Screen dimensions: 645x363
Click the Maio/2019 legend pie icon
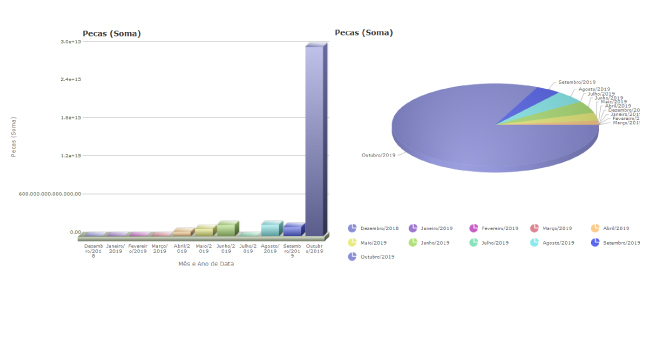352,242
